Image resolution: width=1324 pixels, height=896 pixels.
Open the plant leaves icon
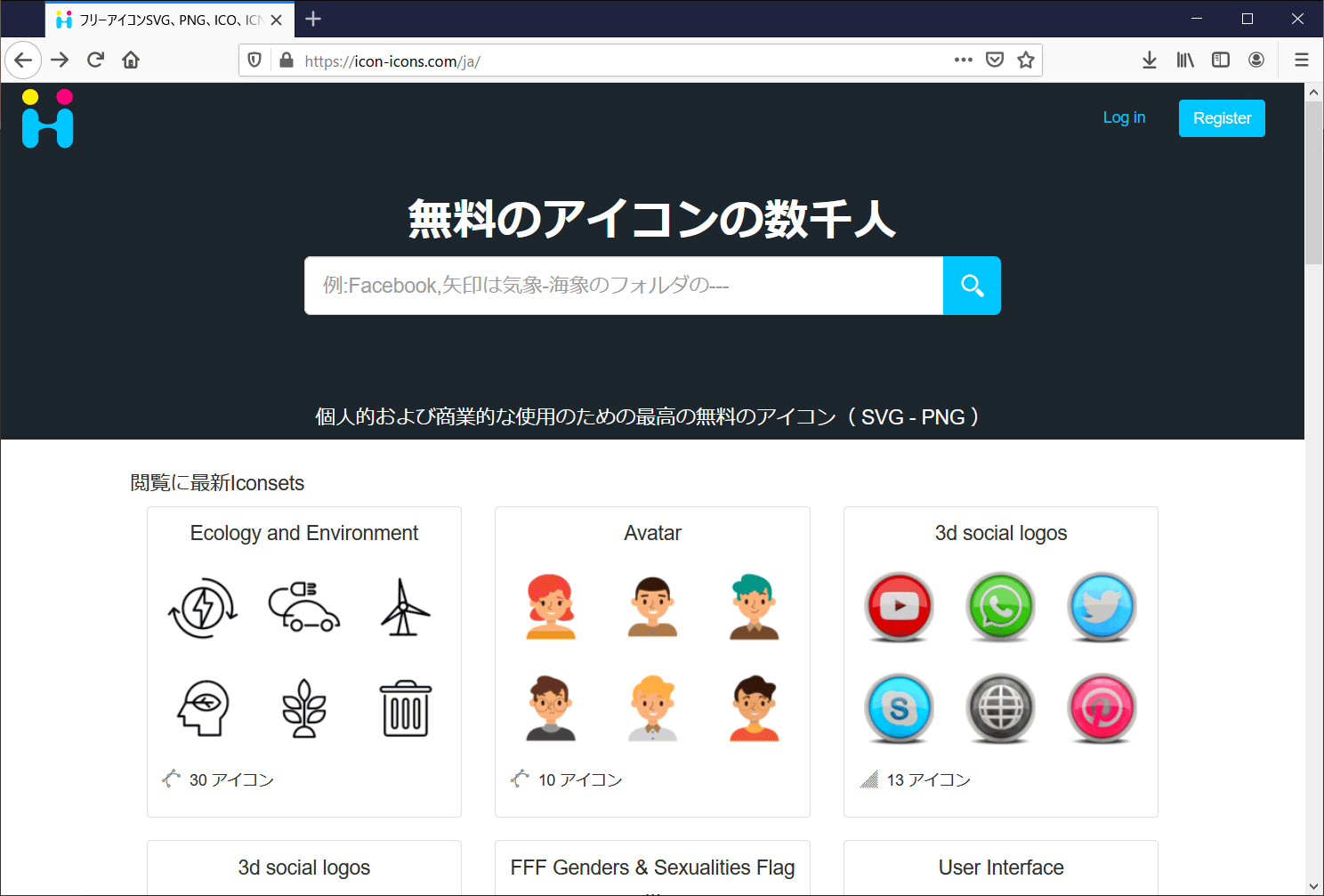tap(304, 708)
